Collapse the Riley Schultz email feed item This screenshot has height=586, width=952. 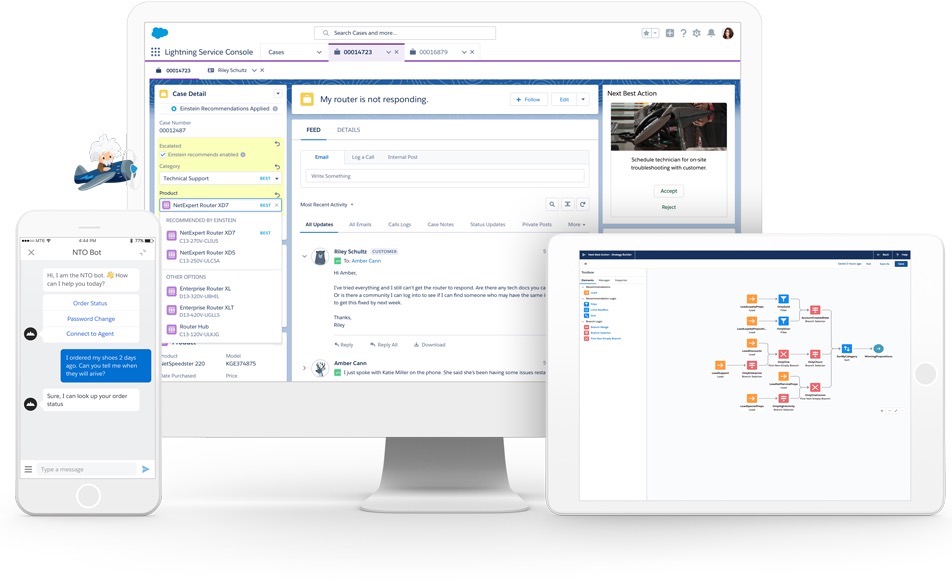(305, 256)
